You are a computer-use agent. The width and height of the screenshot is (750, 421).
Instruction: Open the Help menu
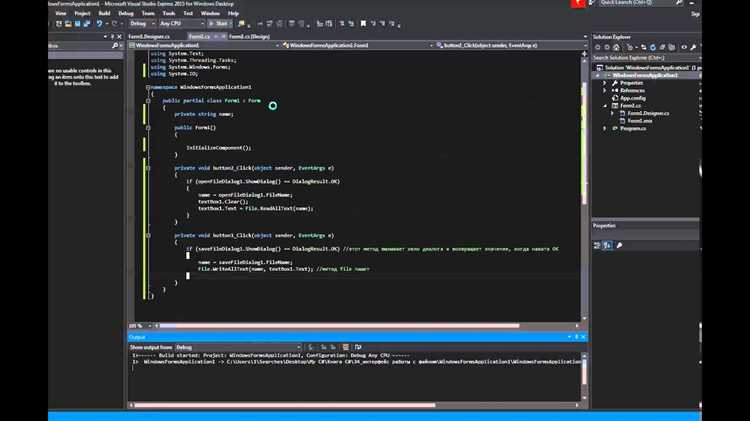click(x=233, y=13)
